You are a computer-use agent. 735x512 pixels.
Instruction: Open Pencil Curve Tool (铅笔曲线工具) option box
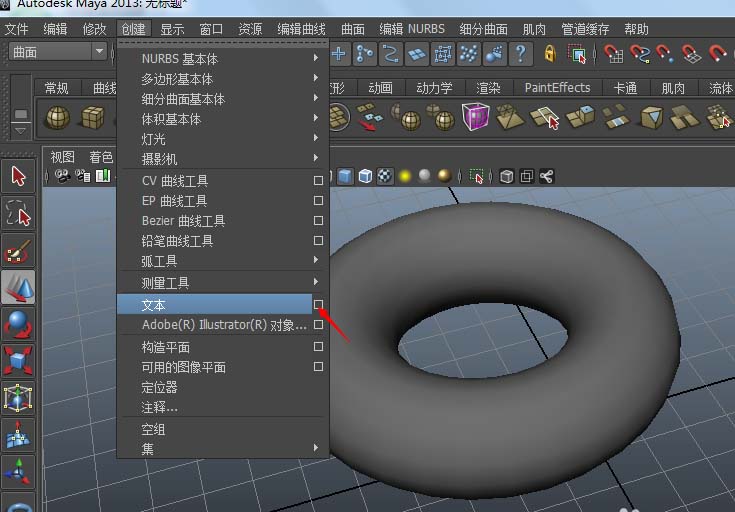click(x=318, y=241)
